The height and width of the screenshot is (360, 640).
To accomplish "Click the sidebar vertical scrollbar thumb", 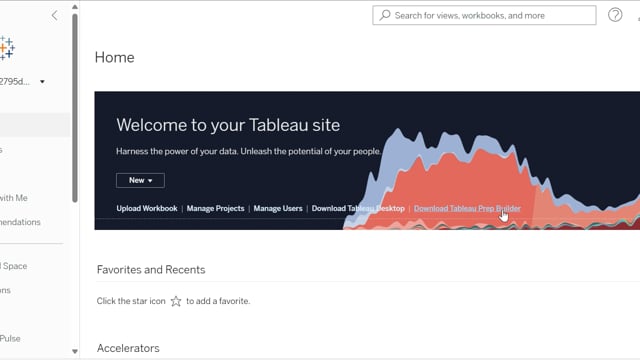I will point(75,108).
